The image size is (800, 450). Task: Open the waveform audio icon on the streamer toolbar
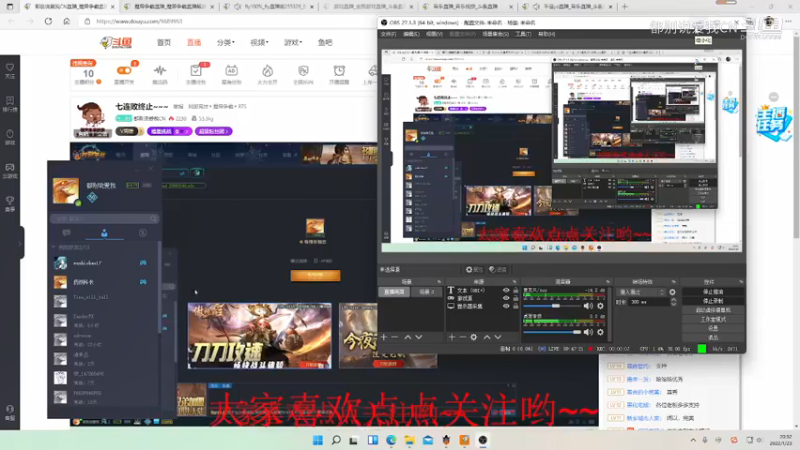[x=160, y=73]
